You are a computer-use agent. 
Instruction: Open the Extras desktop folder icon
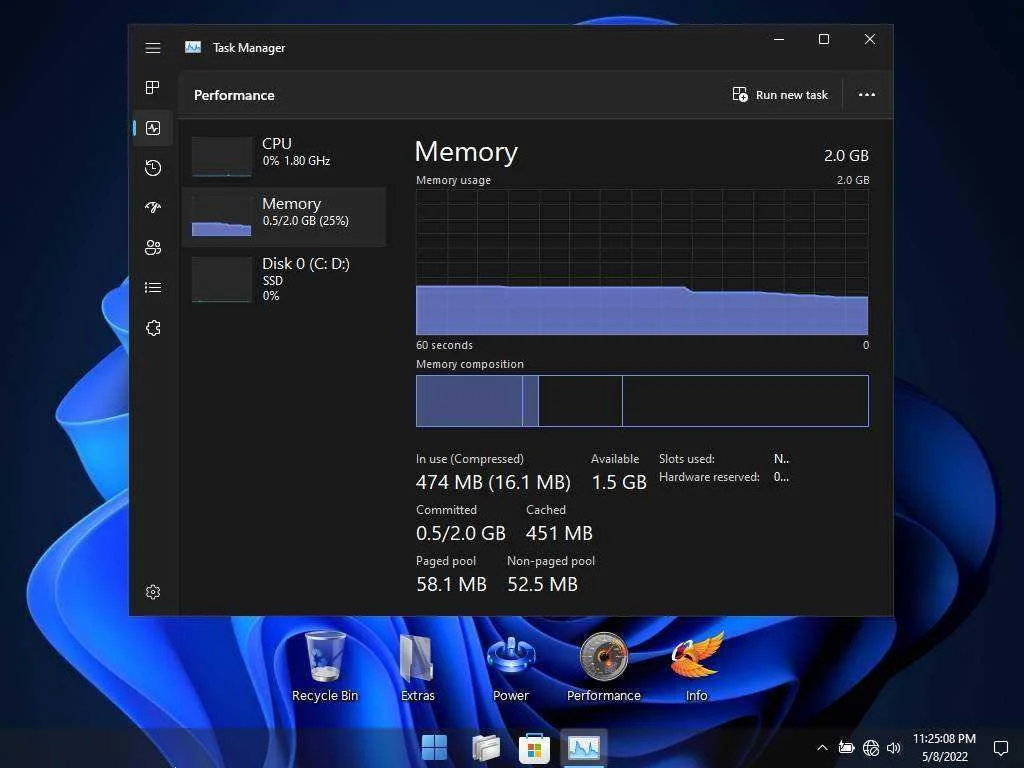(417, 666)
